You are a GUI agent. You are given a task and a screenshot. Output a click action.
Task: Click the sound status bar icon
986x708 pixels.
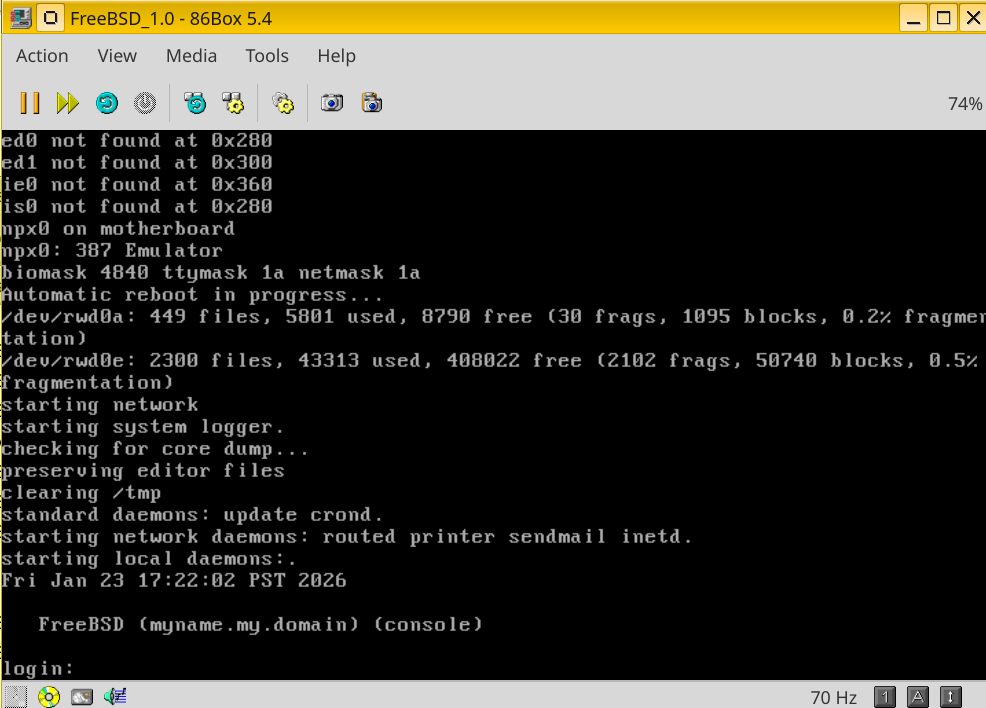pyautogui.click(x=115, y=696)
